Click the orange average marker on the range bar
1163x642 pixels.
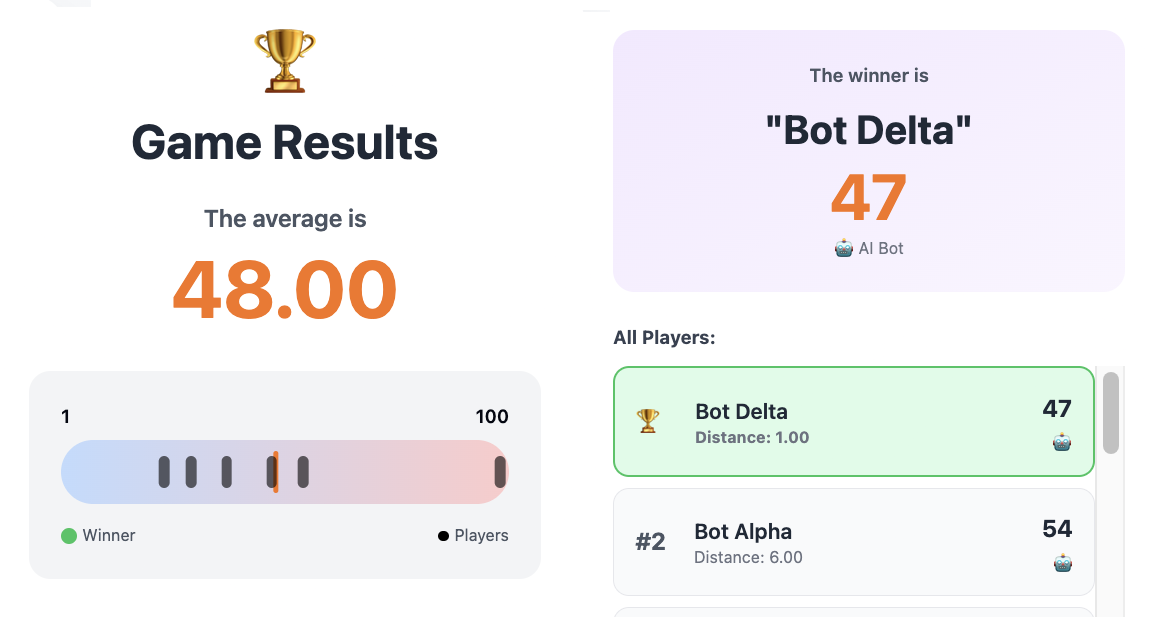point(276,472)
